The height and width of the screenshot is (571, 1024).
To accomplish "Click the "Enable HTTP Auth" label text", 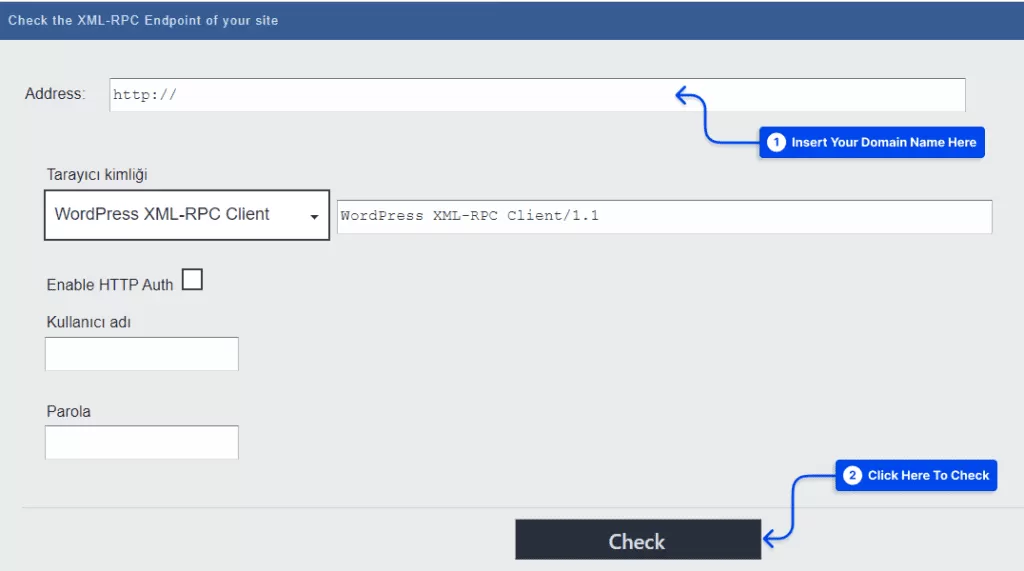I will pyautogui.click(x=110, y=285).
